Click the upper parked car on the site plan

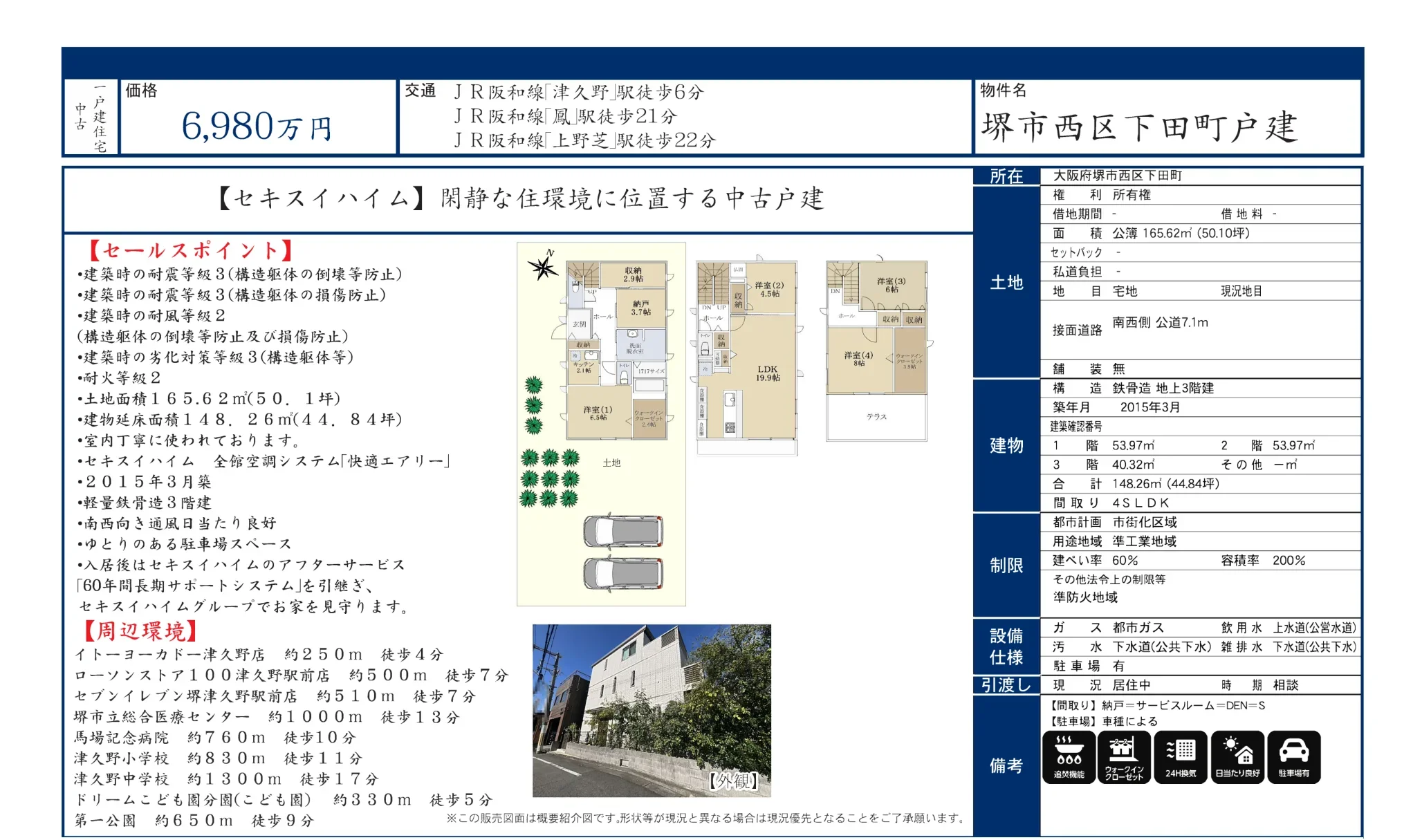(x=622, y=531)
